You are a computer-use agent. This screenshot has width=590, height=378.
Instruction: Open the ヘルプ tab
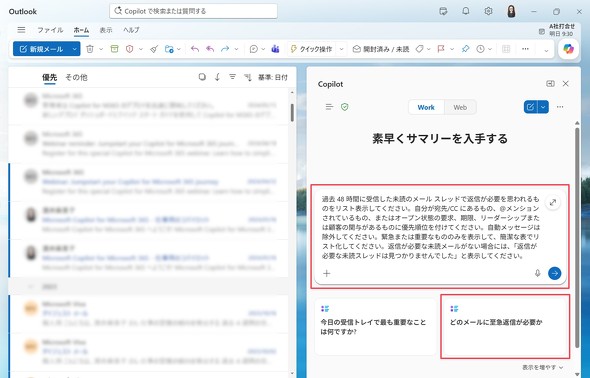tap(131, 30)
